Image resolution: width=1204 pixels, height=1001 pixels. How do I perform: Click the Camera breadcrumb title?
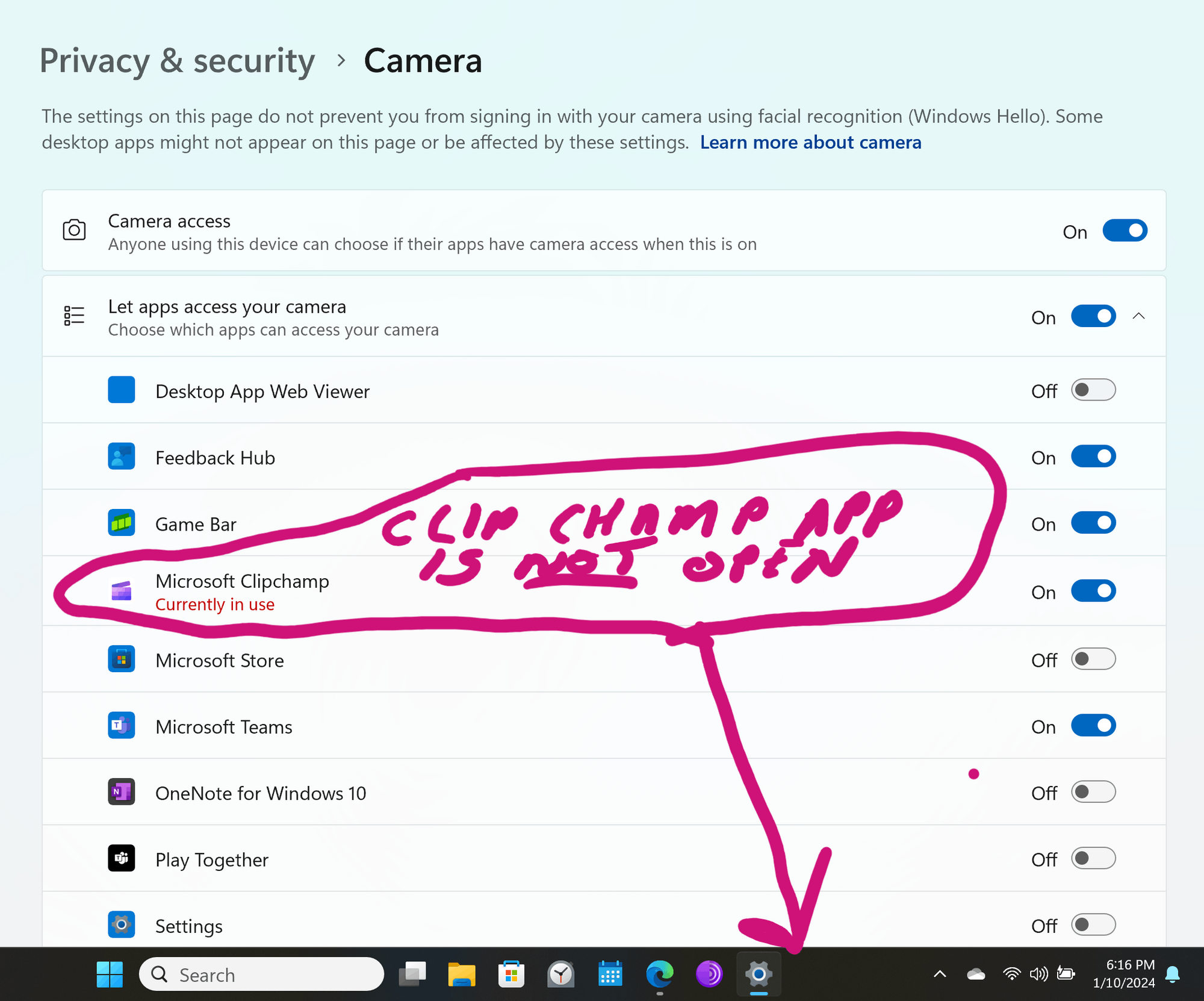[423, 61]
